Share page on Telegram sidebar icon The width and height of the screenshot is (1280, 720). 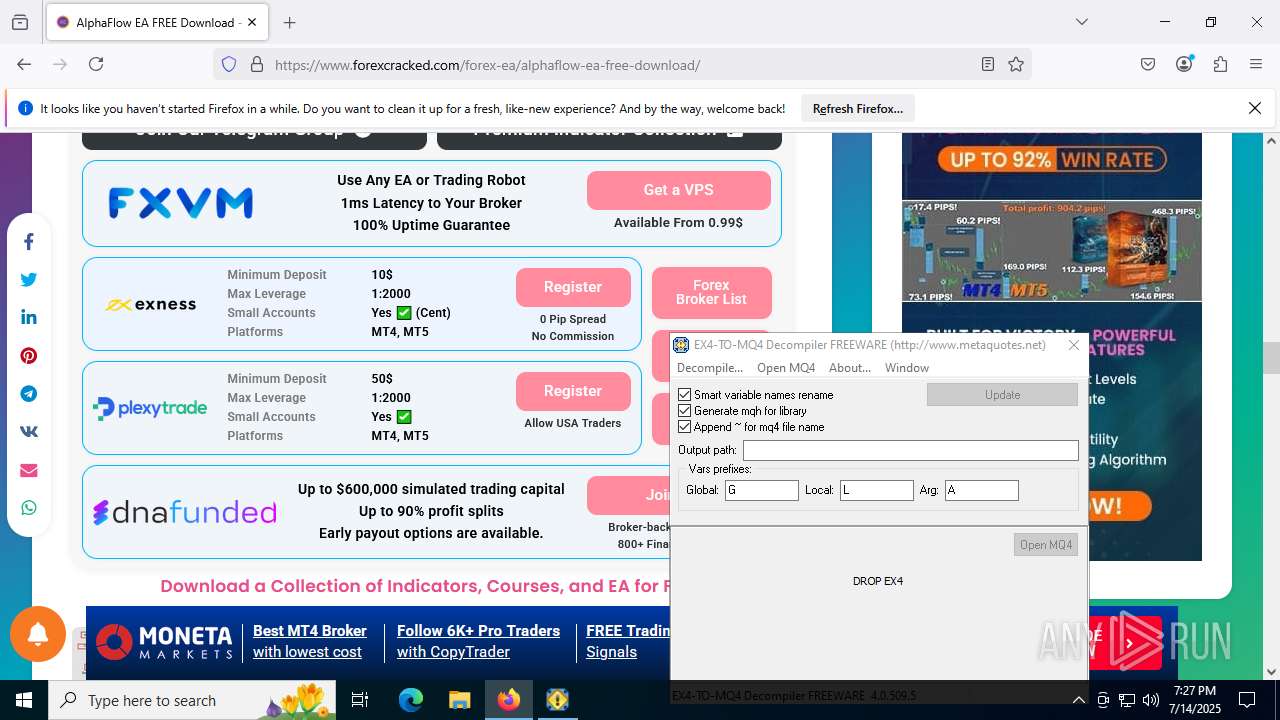point(28,394)
